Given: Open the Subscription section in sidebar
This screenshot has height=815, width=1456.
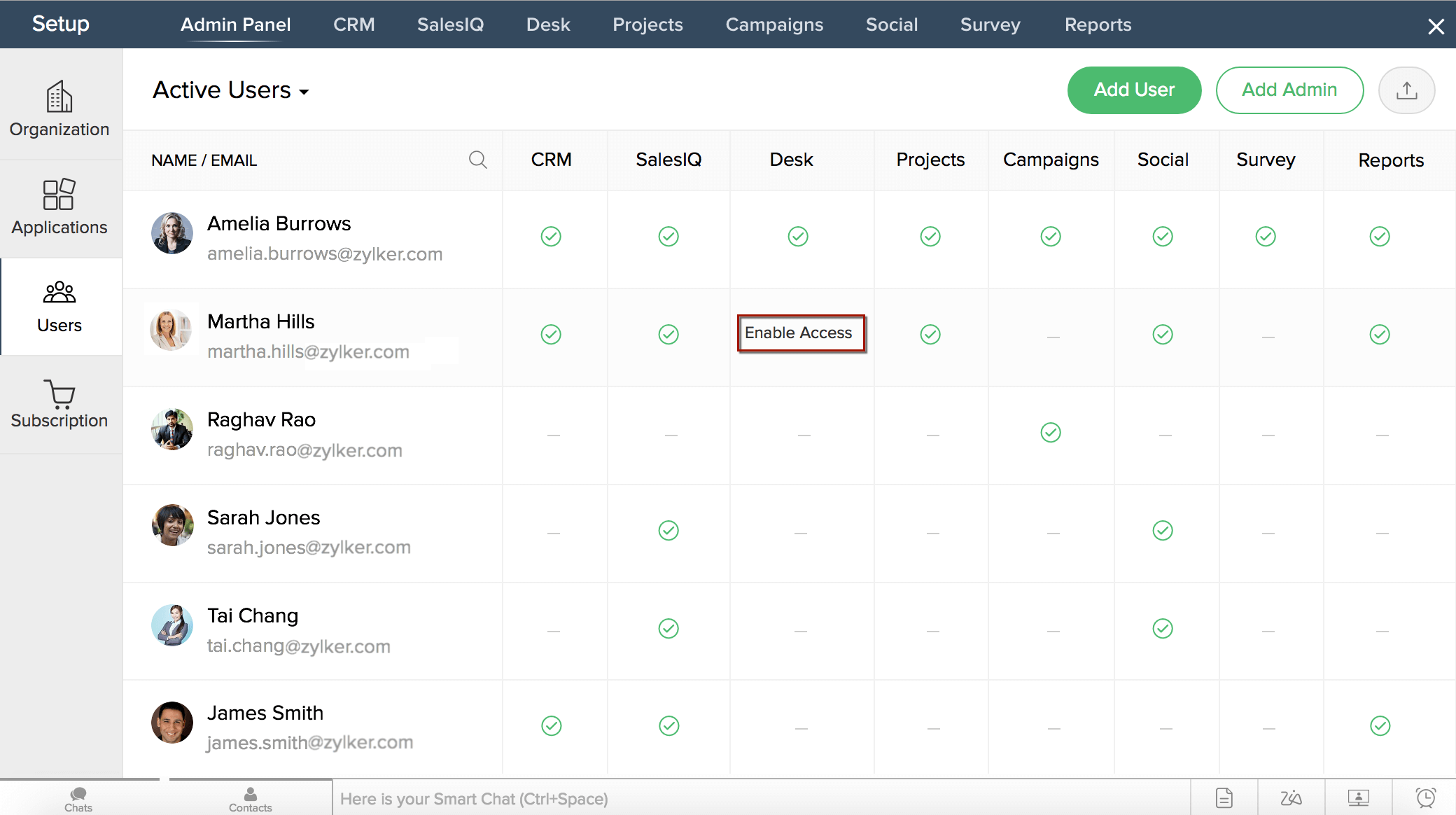Looking at the screenshot, I should point(59,403).
